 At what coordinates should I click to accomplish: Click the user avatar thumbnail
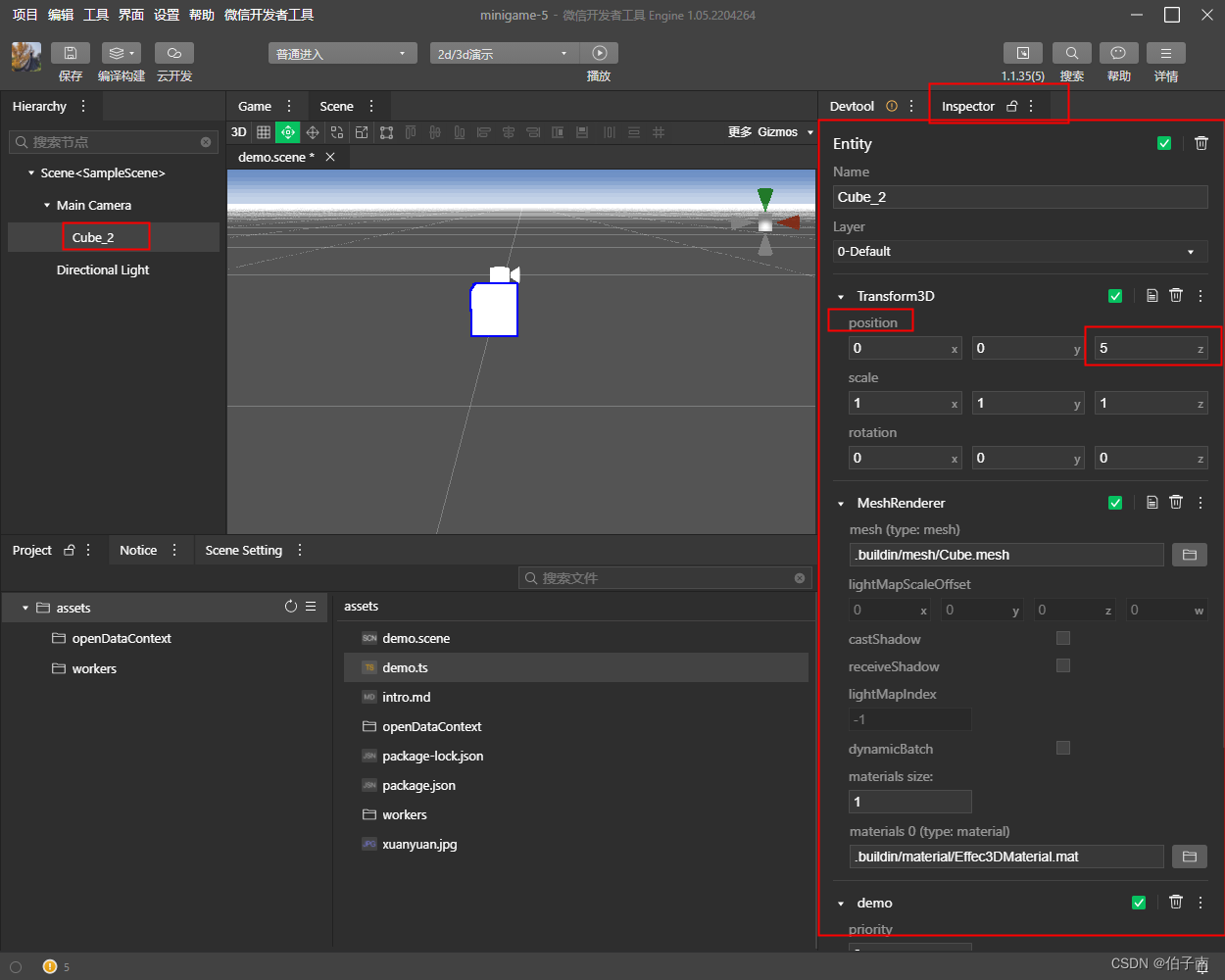[26, 57]
